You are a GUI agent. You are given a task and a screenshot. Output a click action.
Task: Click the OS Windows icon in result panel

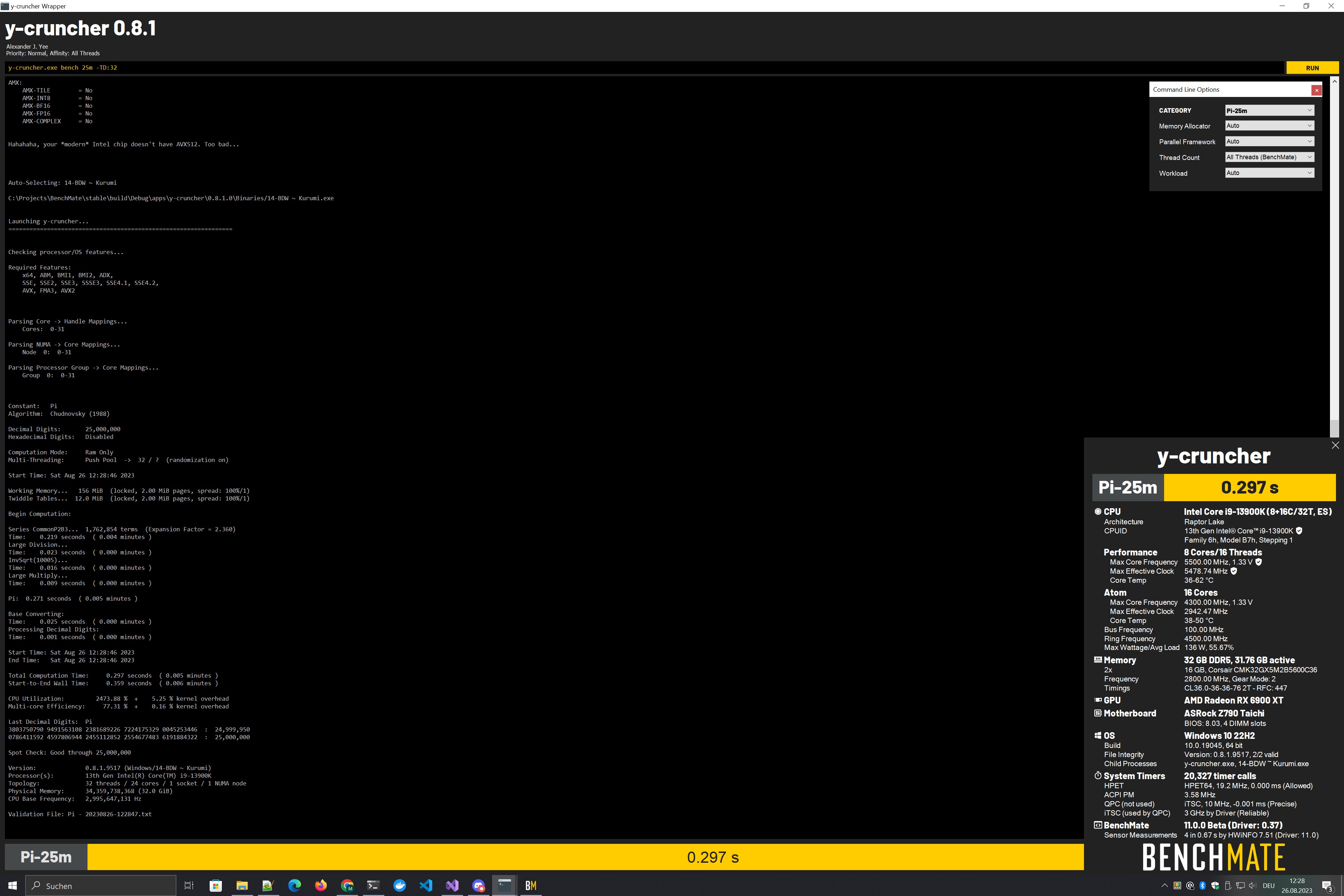pos(1098,735)
